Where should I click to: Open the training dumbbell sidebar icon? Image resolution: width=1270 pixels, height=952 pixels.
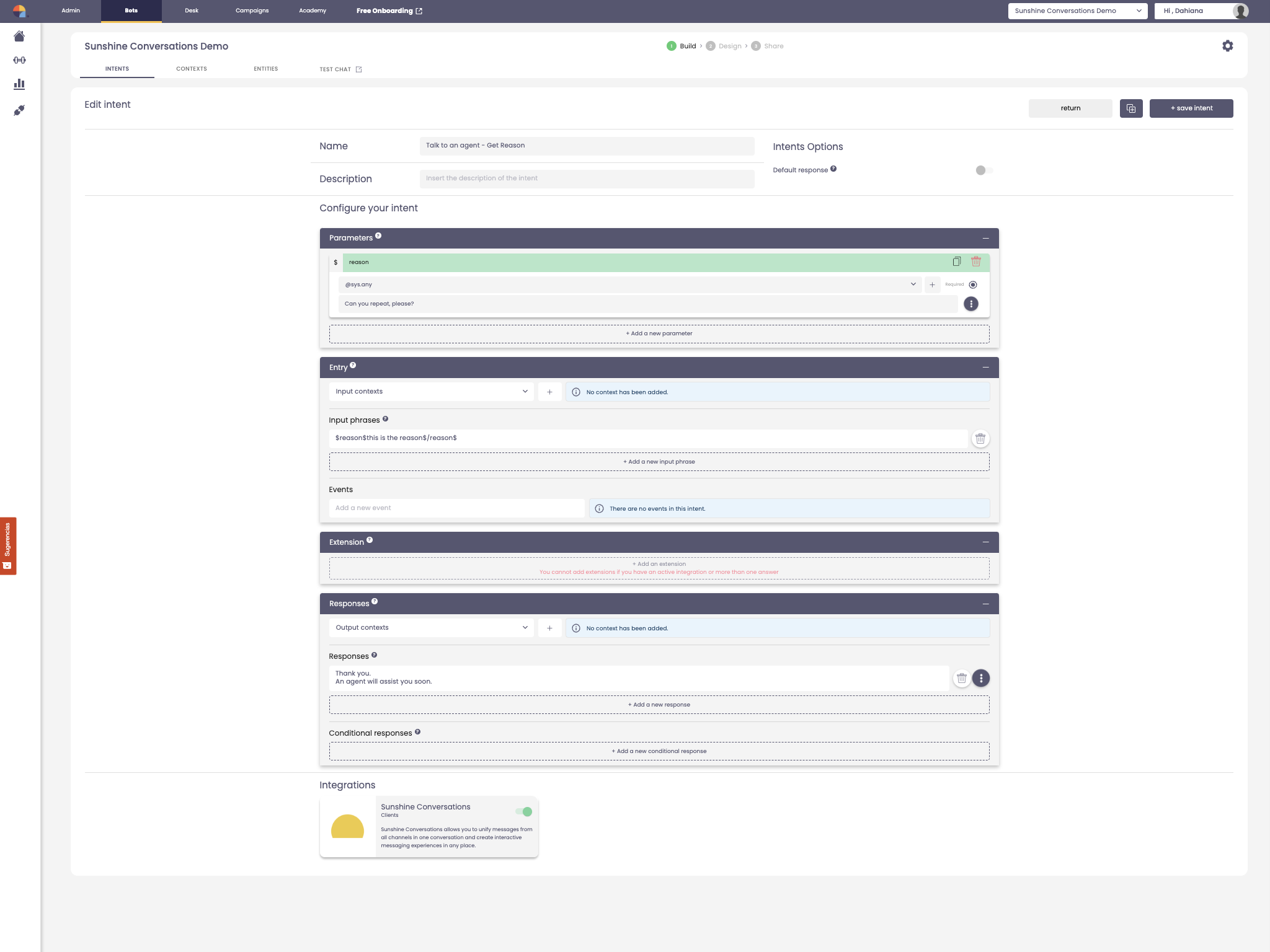(19, 60)
